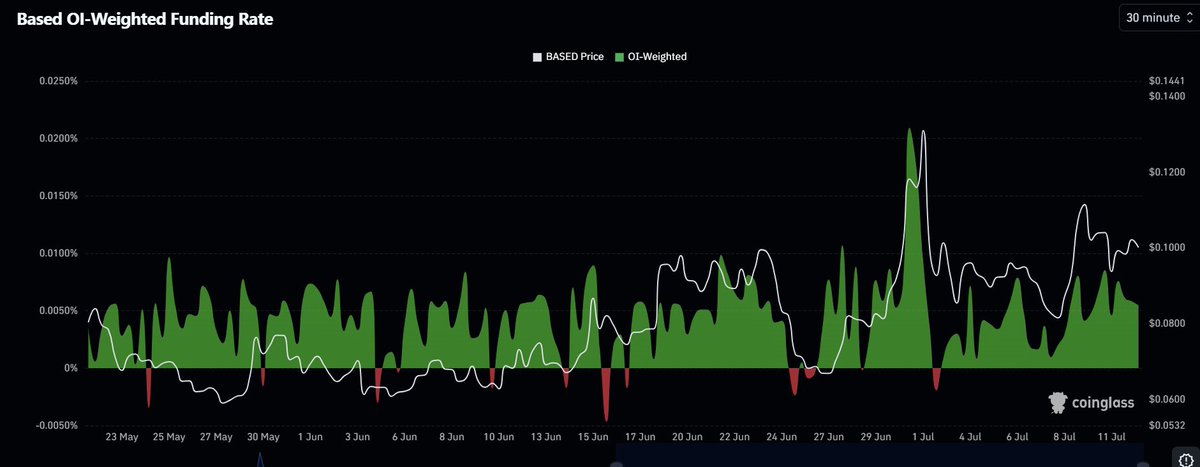The width and height of the screenshot is (1200, 467).
Task: Click the 27 May date label
Action: [216, 437]
